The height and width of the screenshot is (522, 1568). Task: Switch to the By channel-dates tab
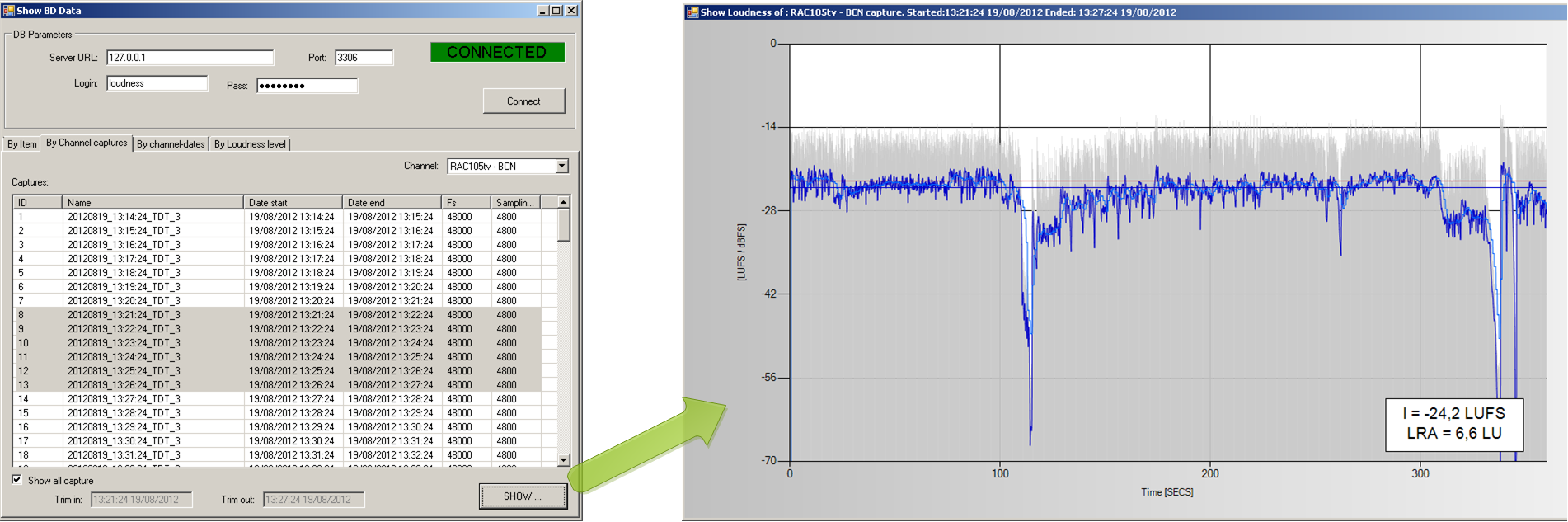tap(171, 144)
